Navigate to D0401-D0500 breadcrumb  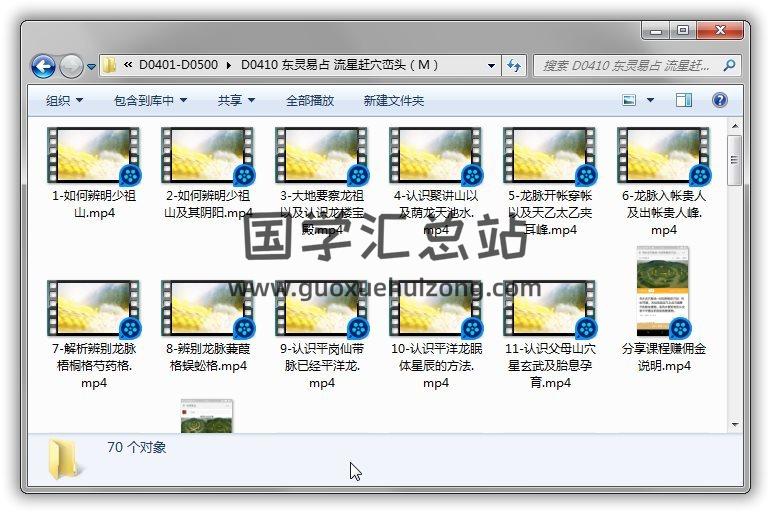(x=178, y=65)
